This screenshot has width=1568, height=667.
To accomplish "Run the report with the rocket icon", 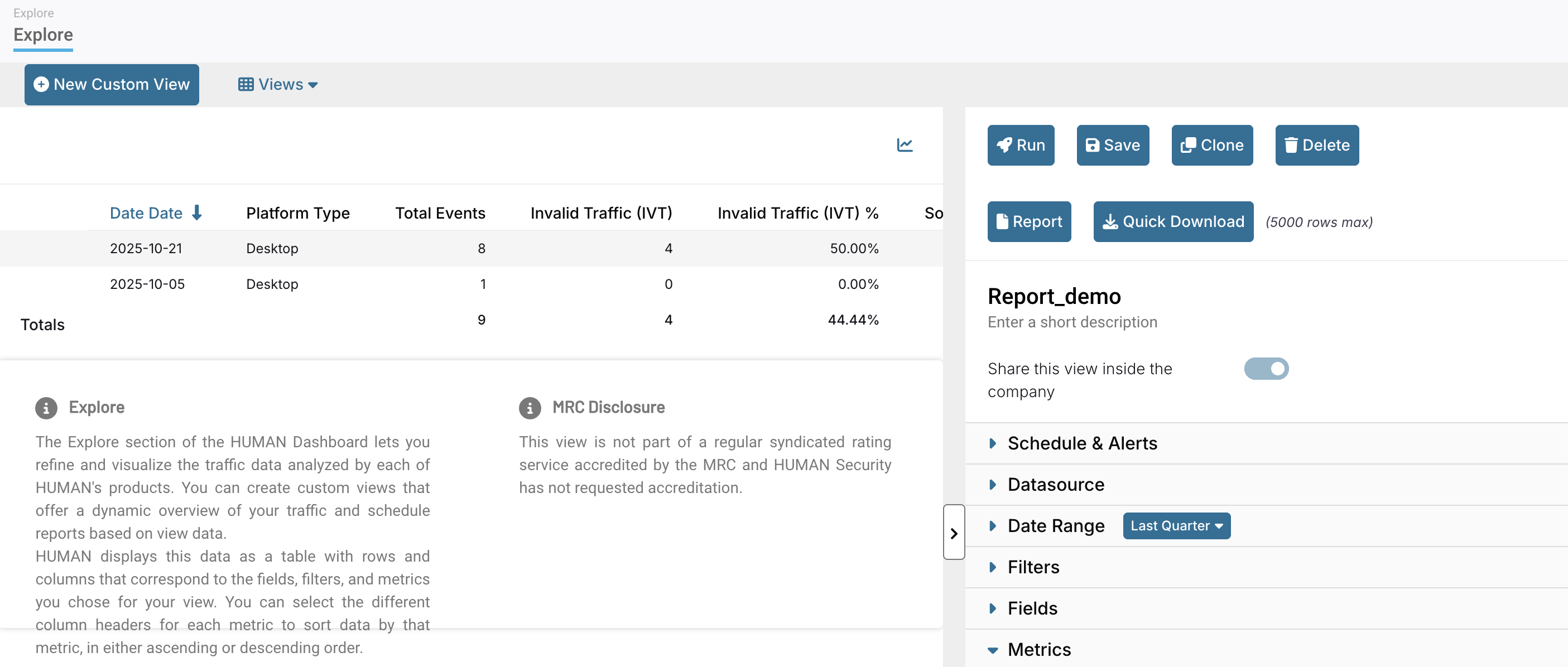I will click(1021, 145).
